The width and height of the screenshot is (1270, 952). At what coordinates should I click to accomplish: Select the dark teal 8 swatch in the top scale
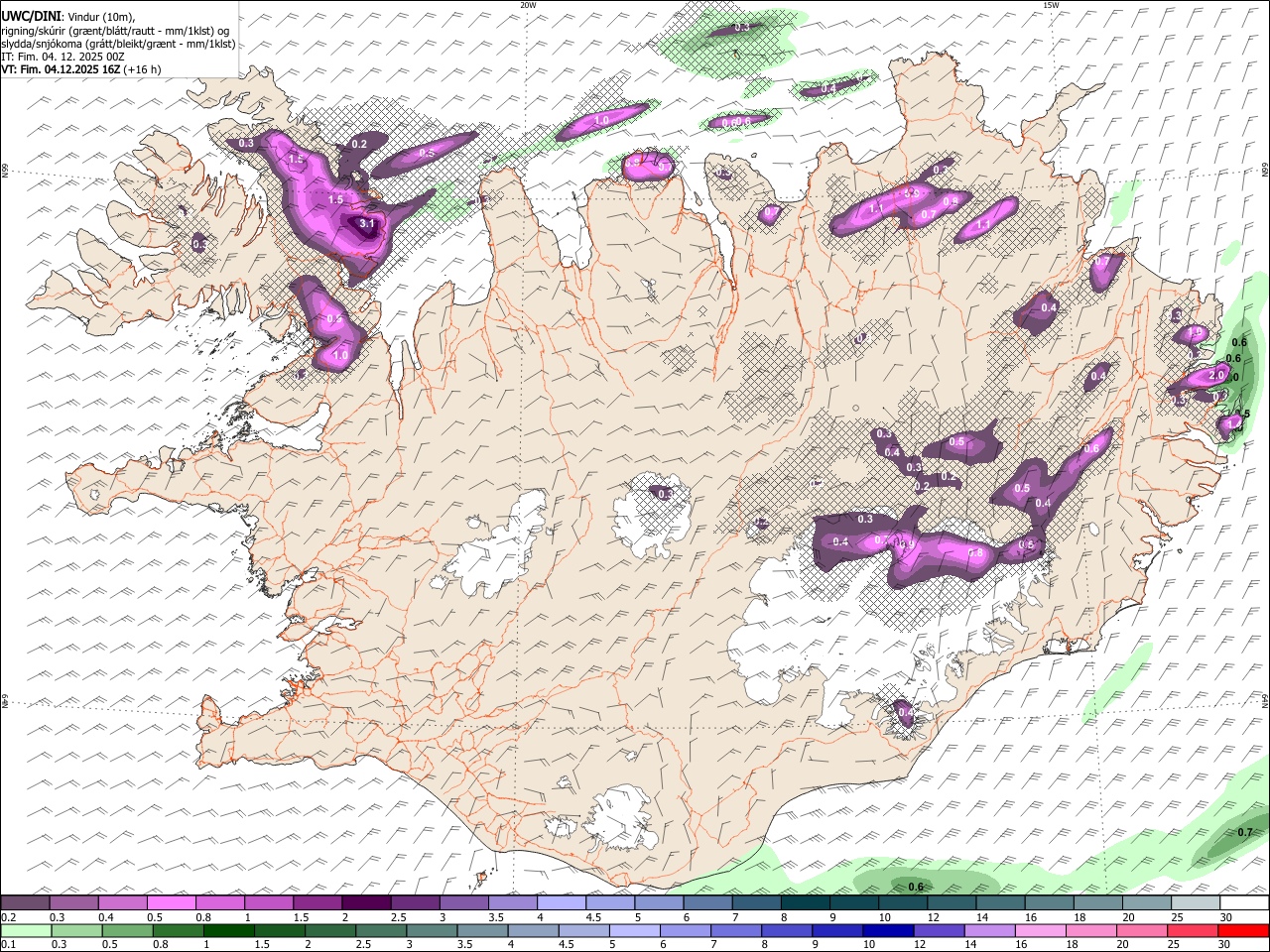[806, 903]
